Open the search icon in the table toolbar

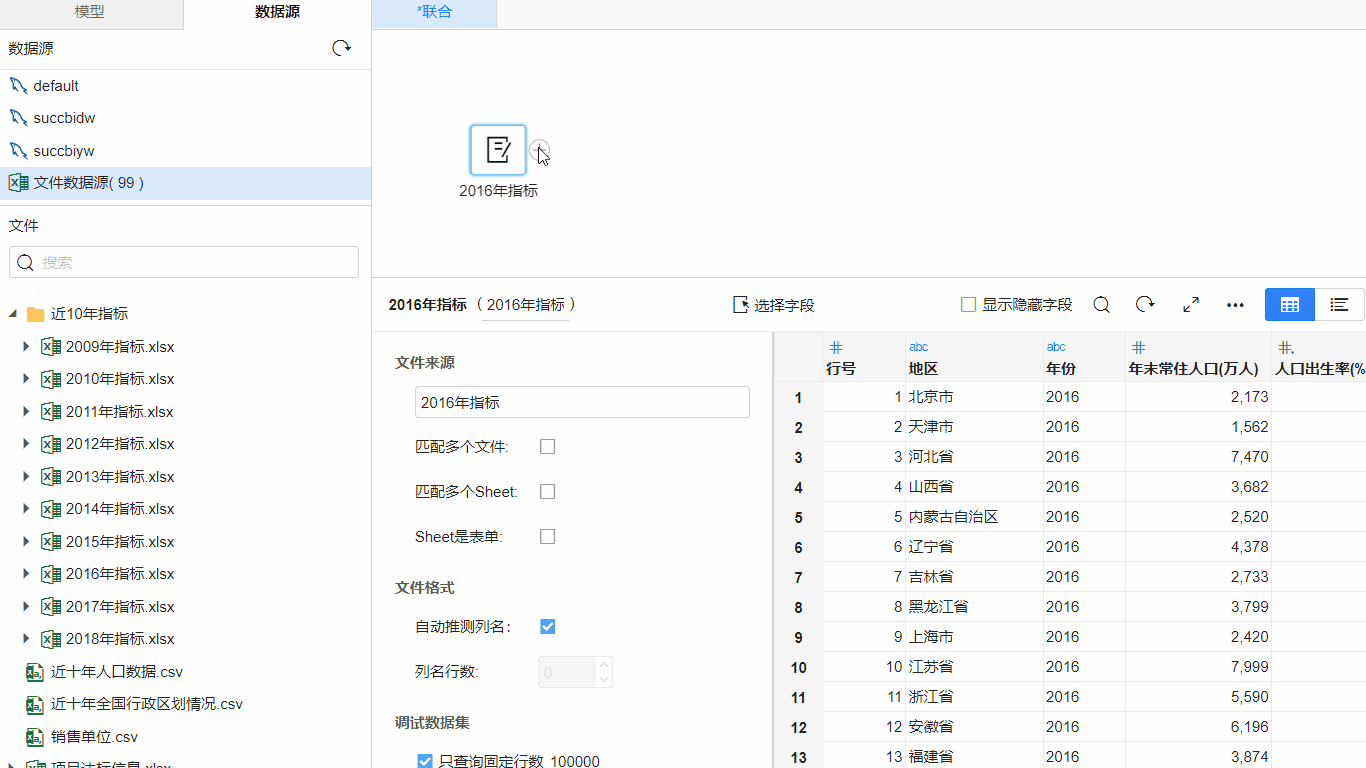click(1101, 304)
